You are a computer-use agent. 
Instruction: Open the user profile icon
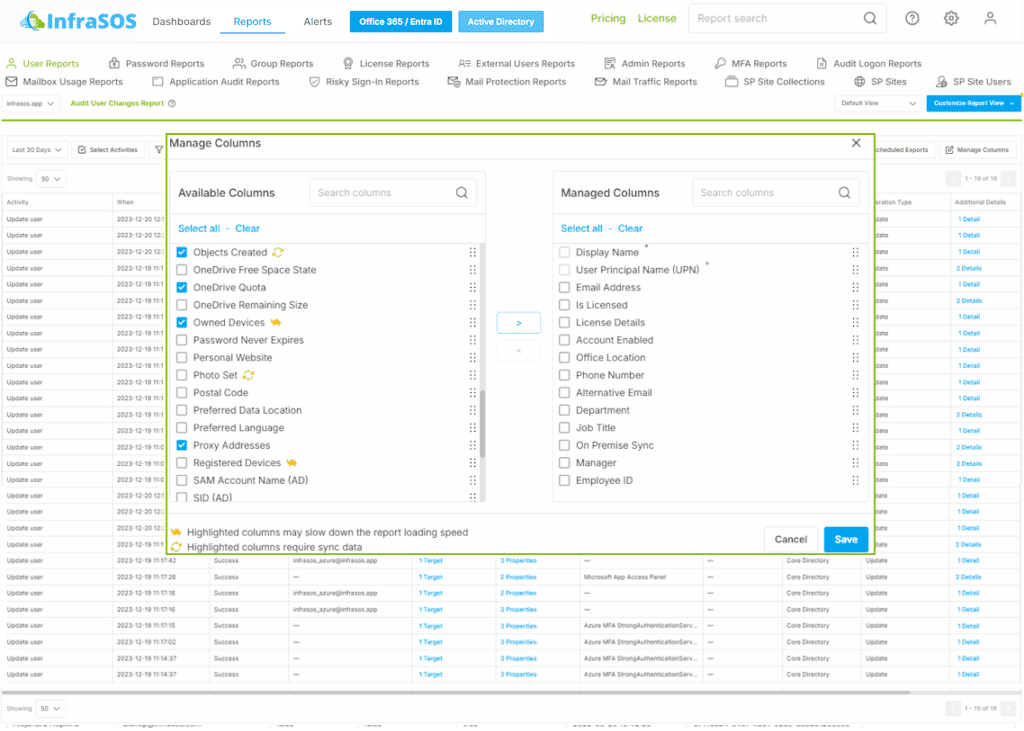click(x=990, y=18)
